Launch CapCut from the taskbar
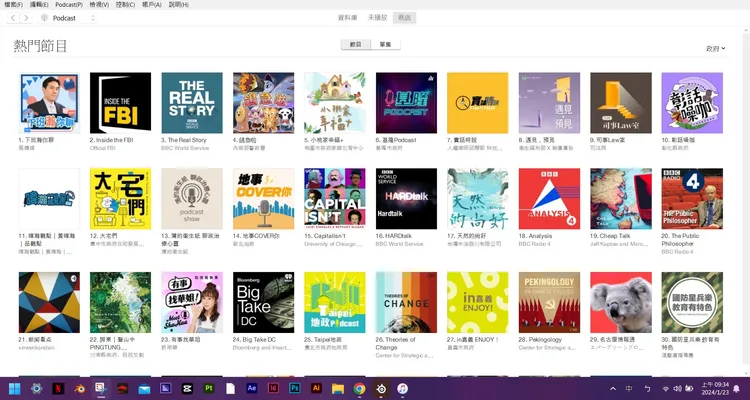Viewport: 750px width, 400px height. 187,389
